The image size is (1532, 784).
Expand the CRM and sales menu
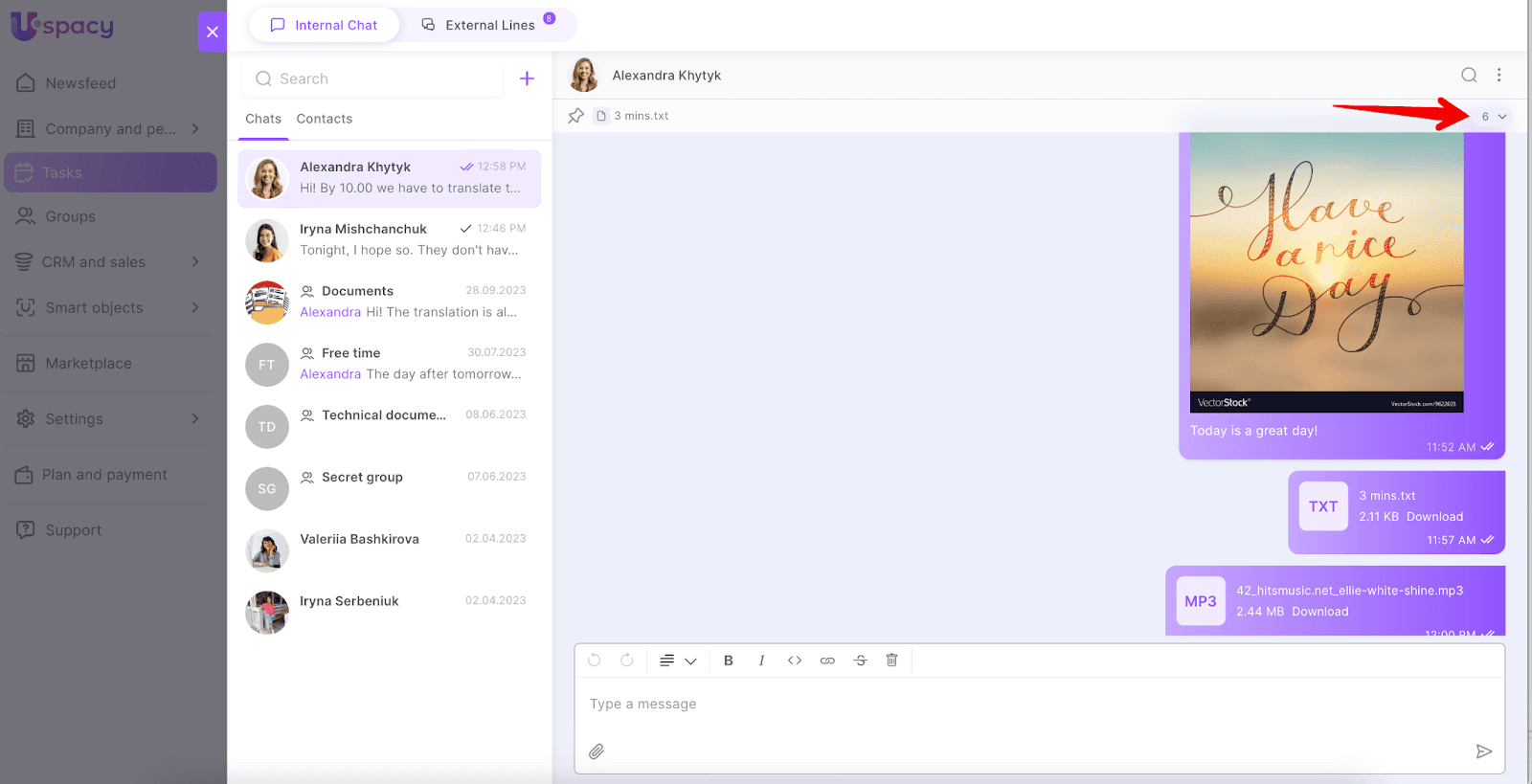(195, 262)
